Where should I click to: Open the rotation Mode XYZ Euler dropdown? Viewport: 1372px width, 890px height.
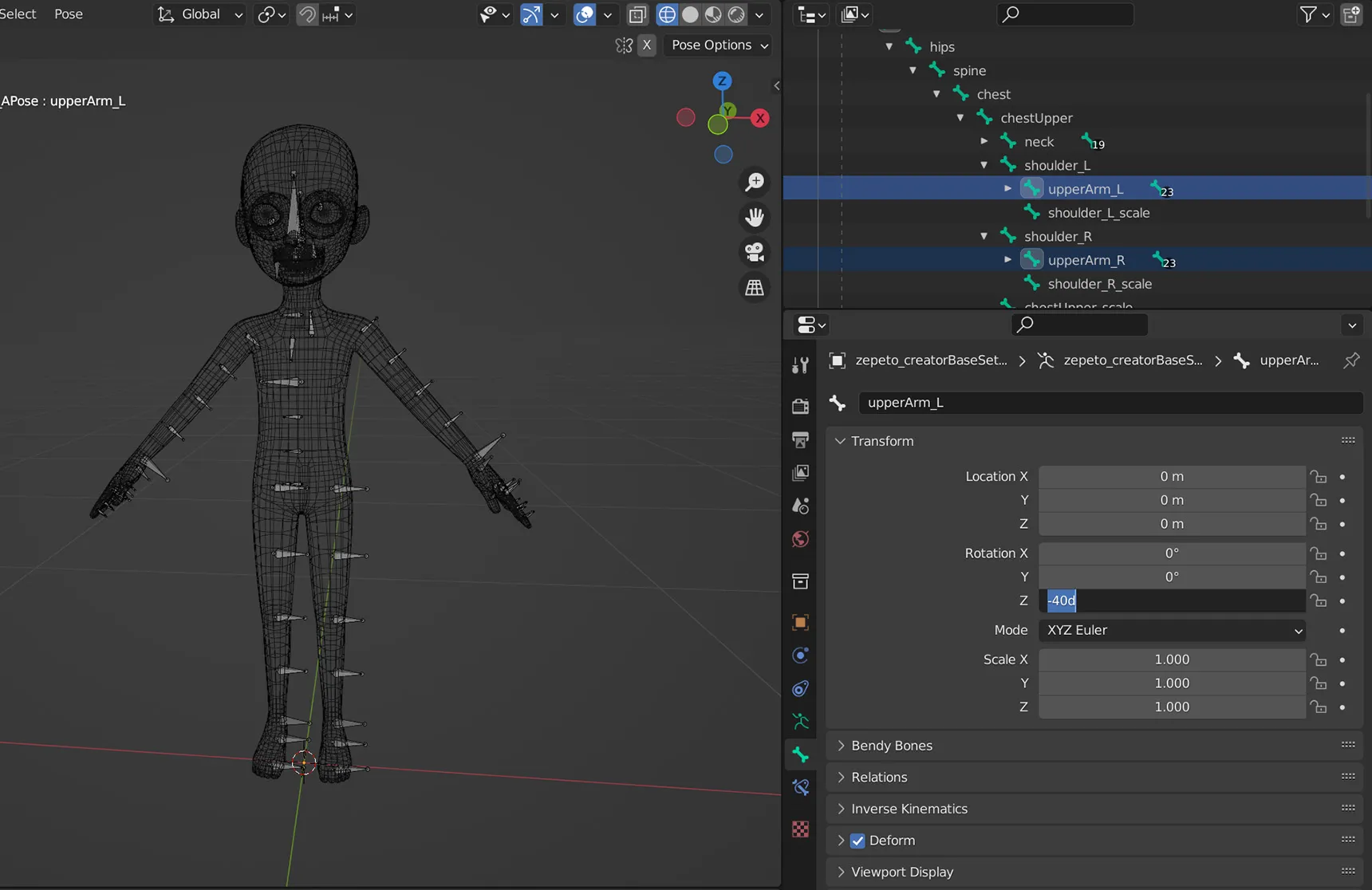click(1172, 630)
